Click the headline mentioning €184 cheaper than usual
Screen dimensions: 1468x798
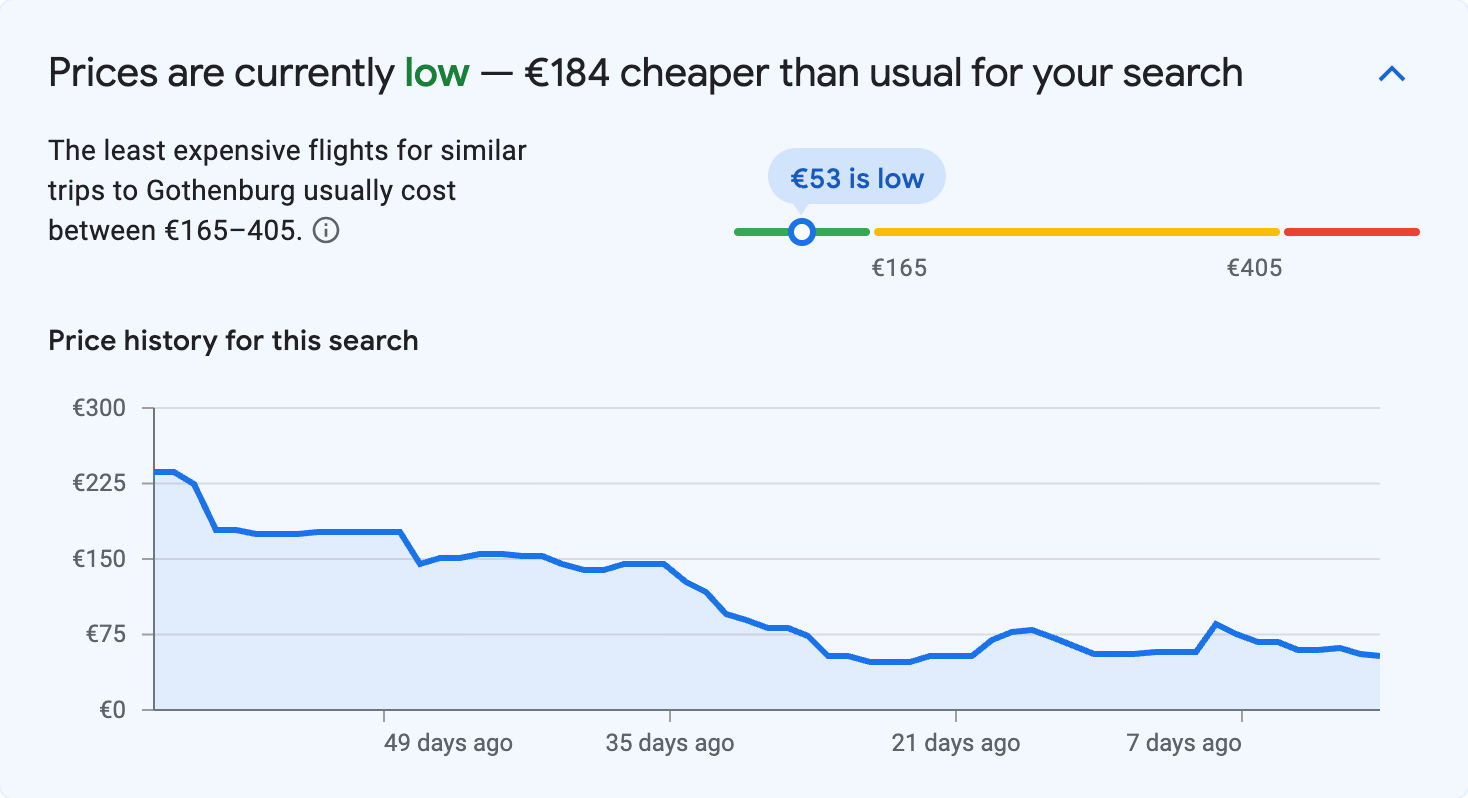645,72
